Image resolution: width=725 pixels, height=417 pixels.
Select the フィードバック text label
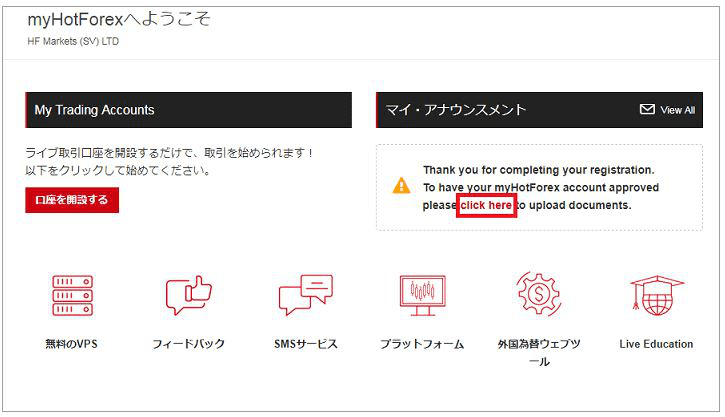point(188,344)
